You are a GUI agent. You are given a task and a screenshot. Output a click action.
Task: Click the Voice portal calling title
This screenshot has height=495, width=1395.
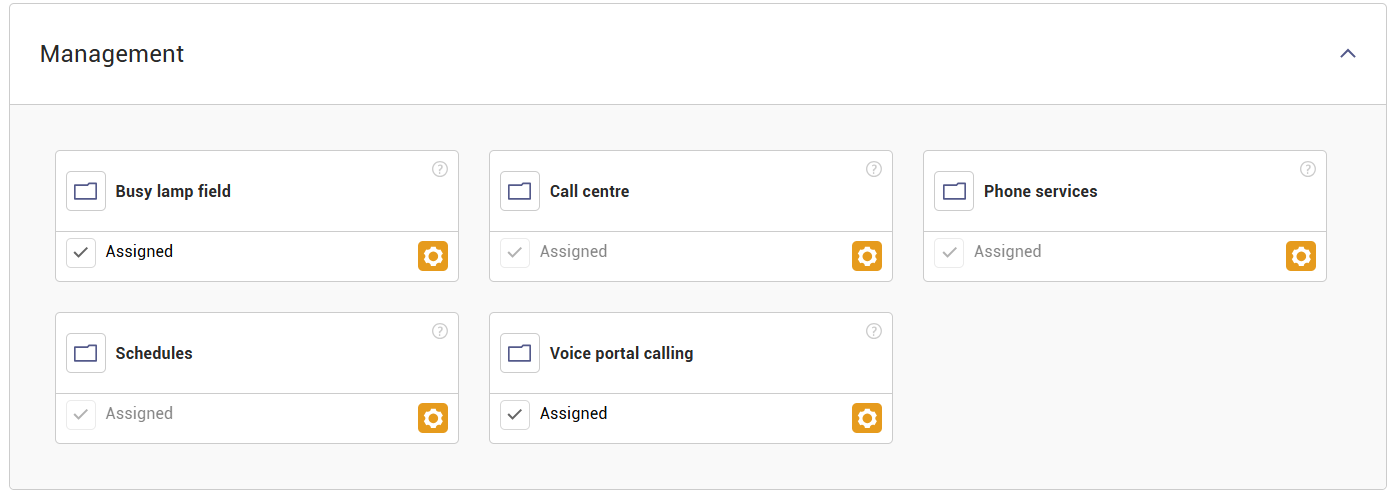tap(621, 353)
